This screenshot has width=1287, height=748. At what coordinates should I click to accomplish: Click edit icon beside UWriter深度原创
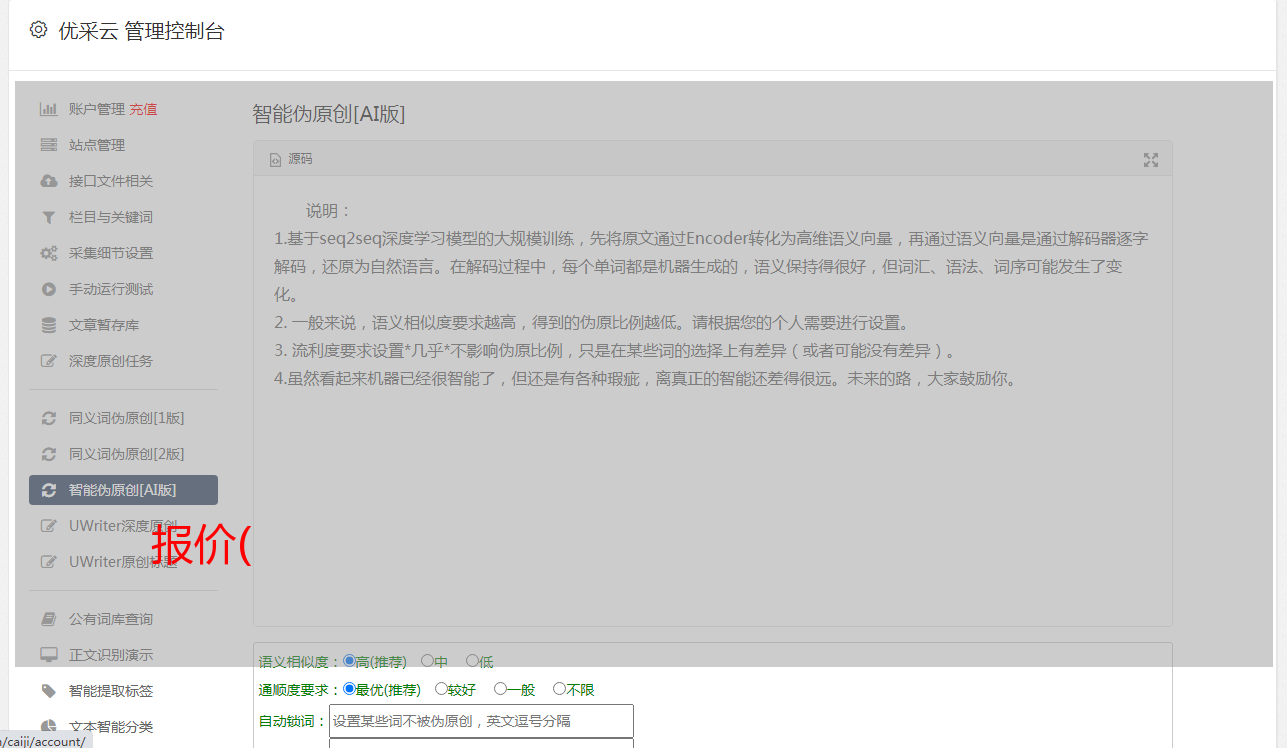48,526
